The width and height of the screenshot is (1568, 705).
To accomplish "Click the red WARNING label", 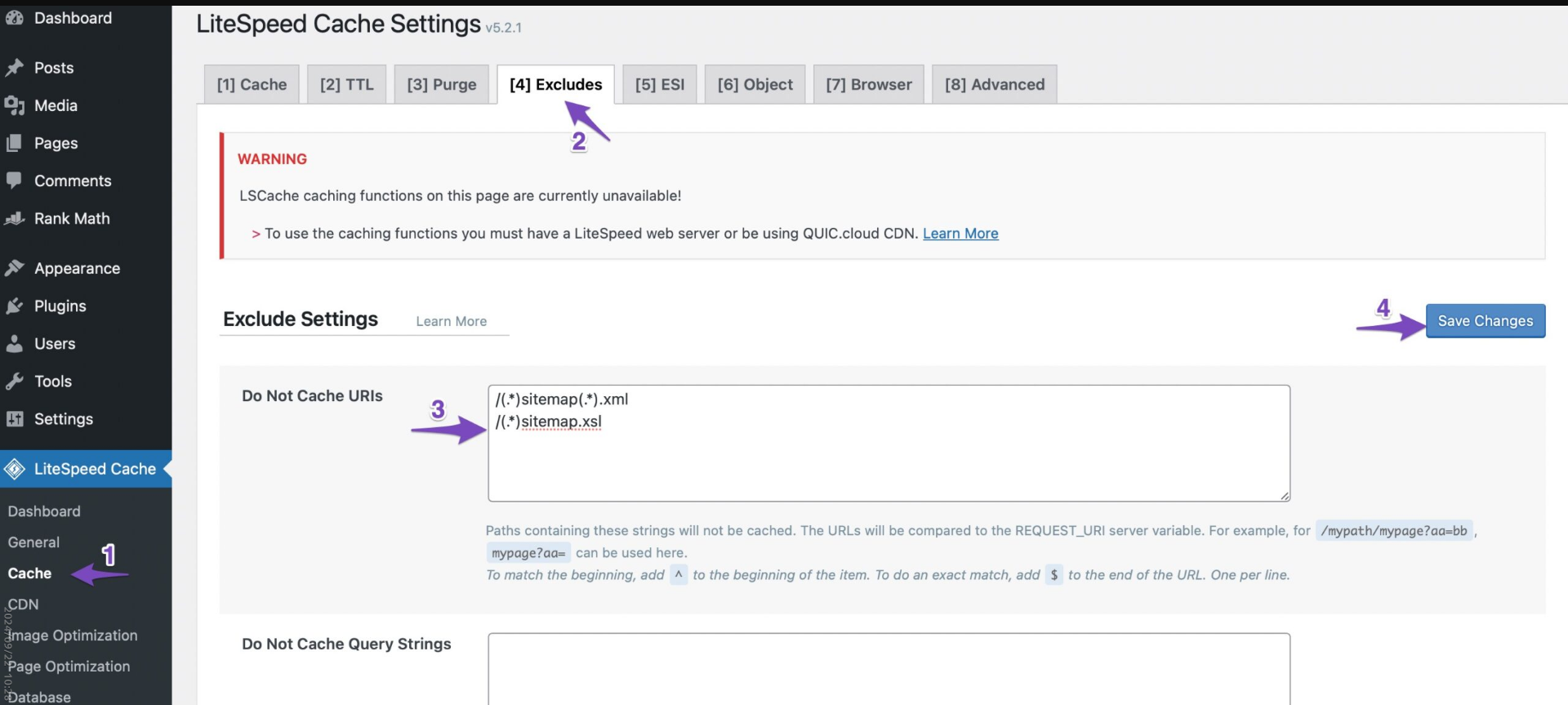I will [272, 159].
